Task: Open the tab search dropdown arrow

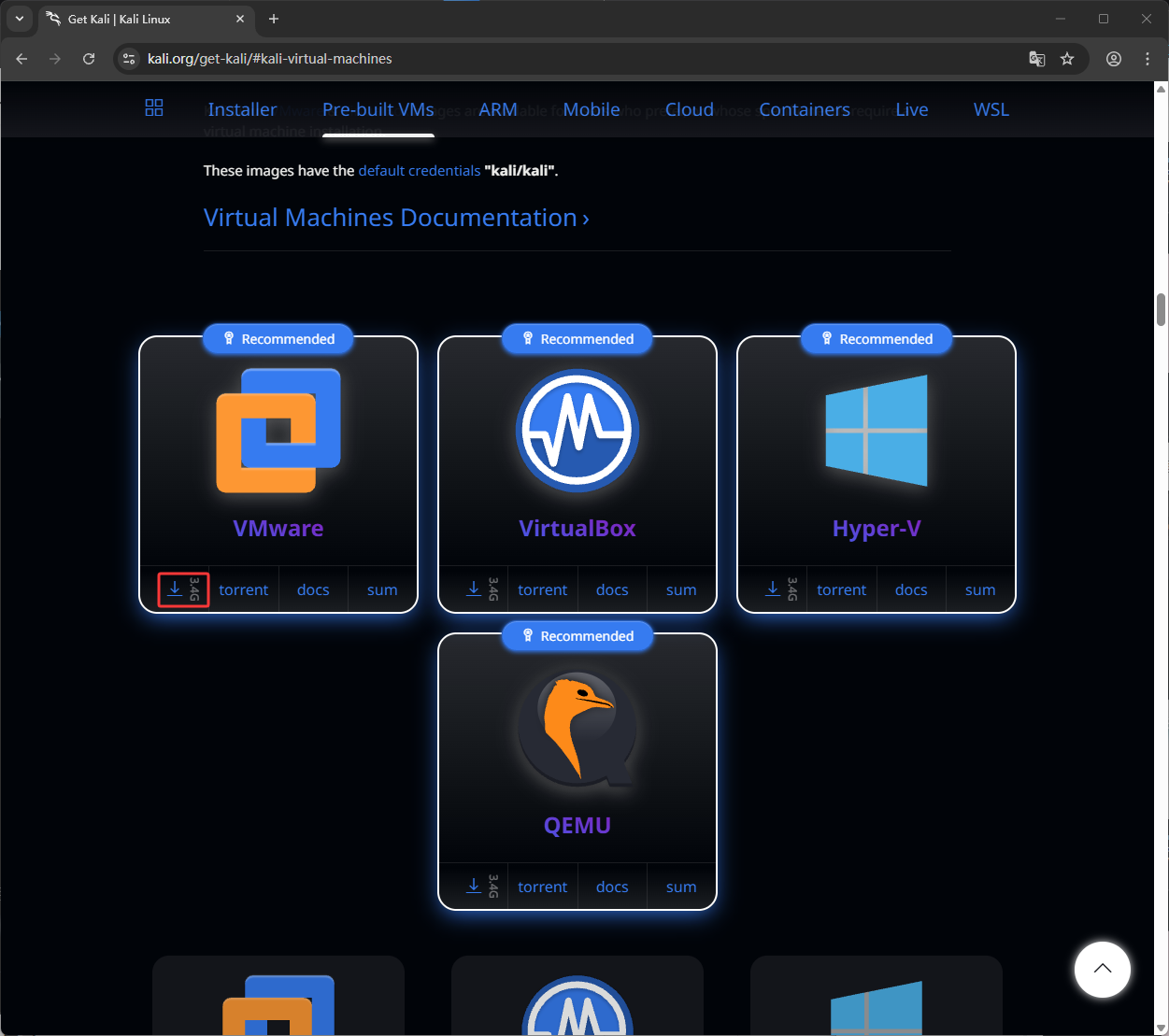Action: (19, 19)
